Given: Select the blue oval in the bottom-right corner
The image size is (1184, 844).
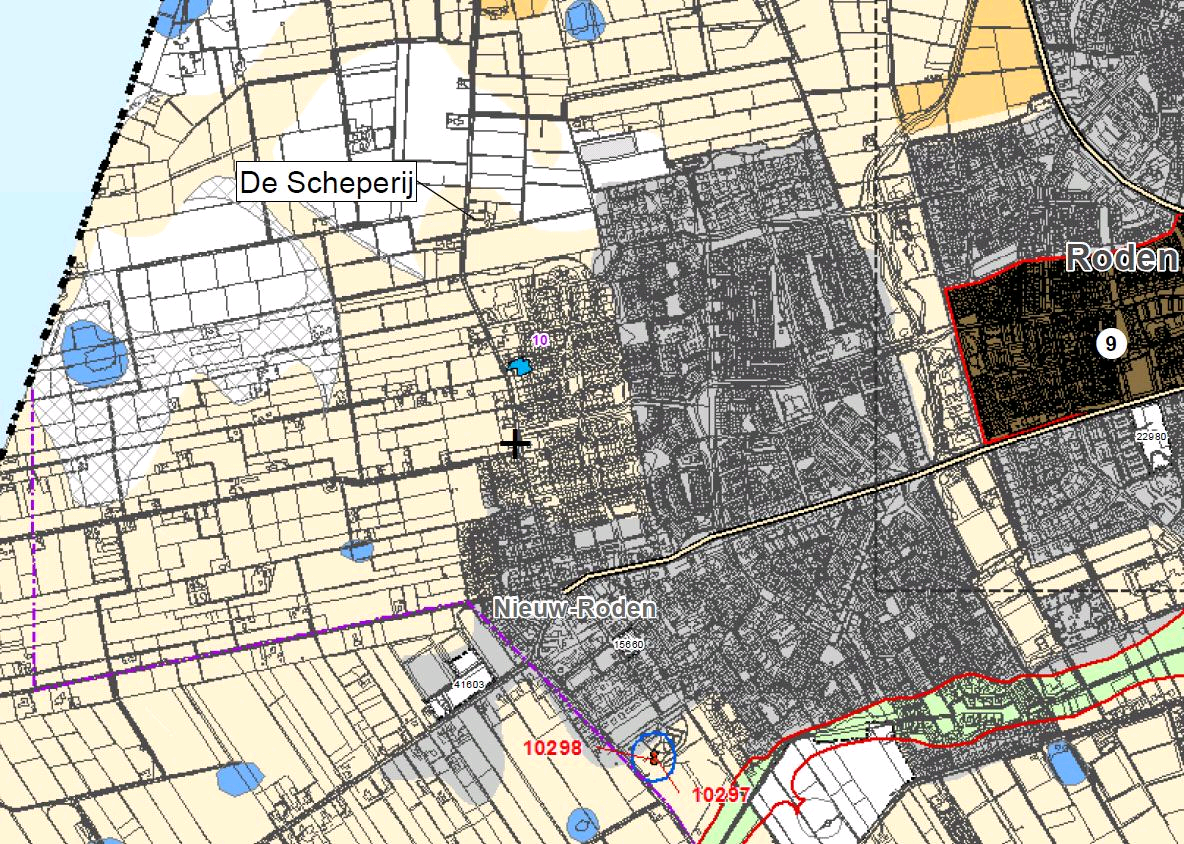Looking at the screenshot, I should [1066, 765].
